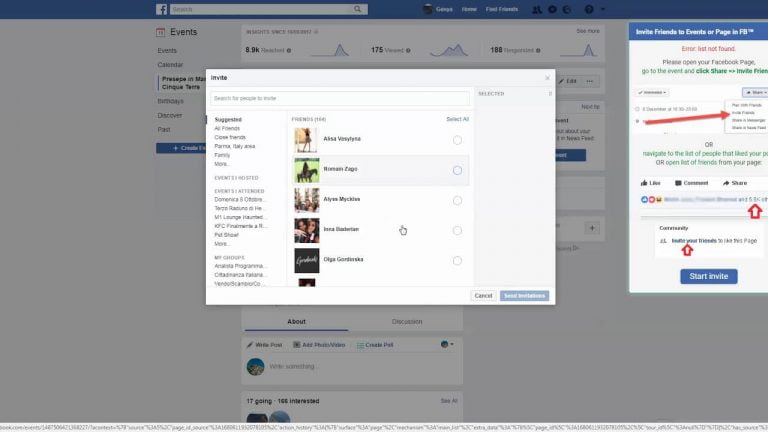
Task: Open the help question mark icon
Action: pyautogui.click(x=589, y=9)
